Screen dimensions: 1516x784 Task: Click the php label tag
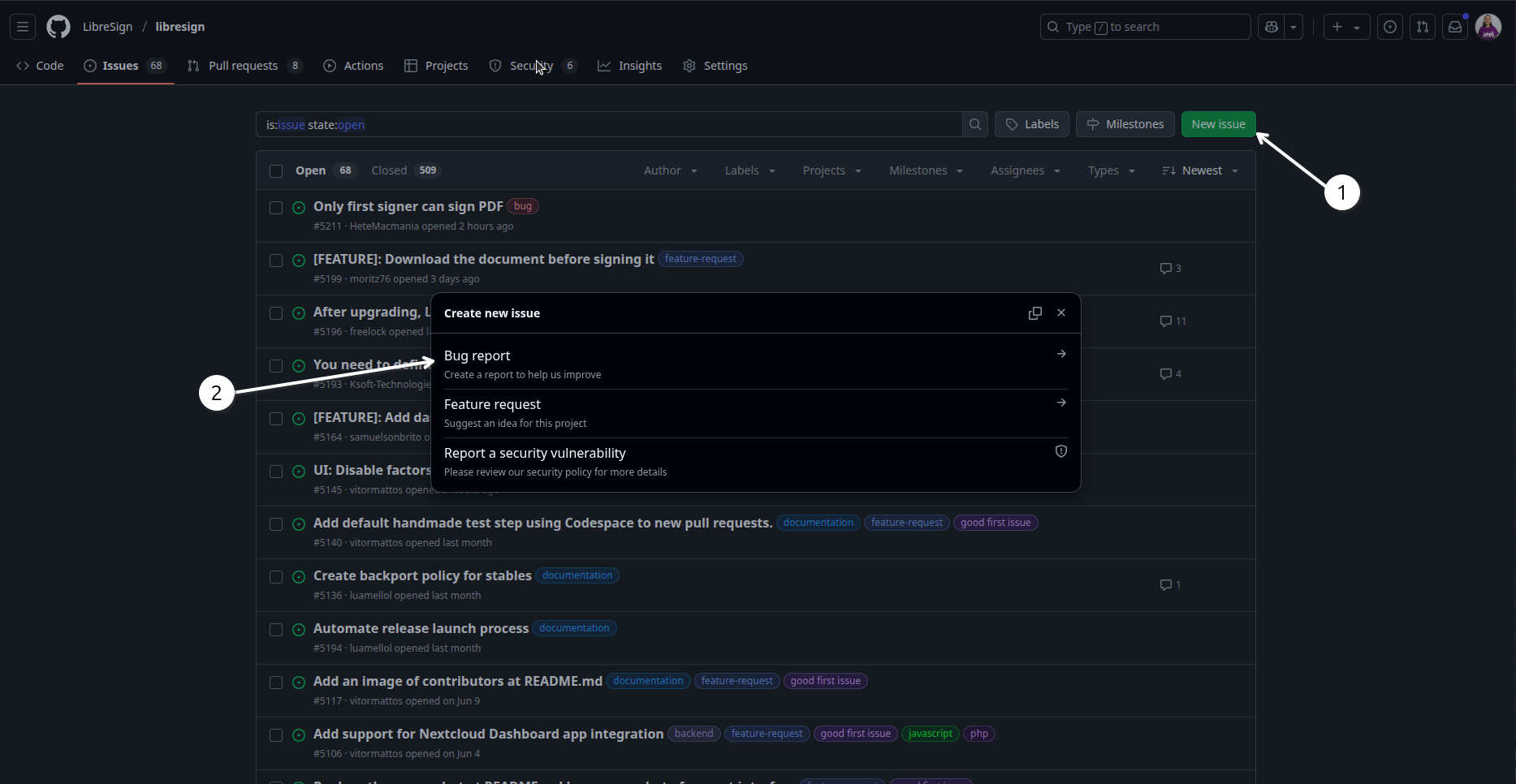(x=979, y=734)
